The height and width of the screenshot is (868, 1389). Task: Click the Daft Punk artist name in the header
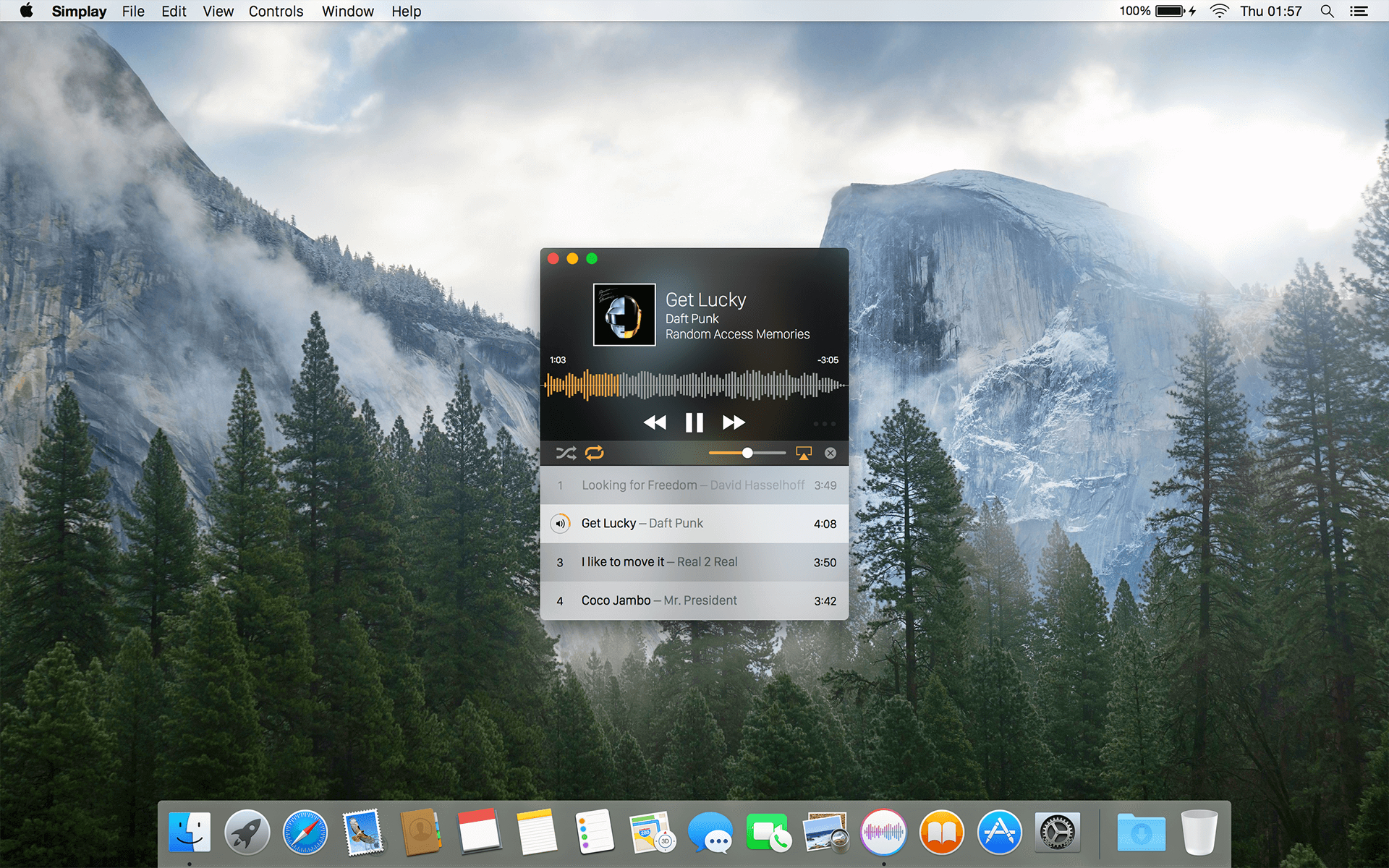(x=692, y=318)
